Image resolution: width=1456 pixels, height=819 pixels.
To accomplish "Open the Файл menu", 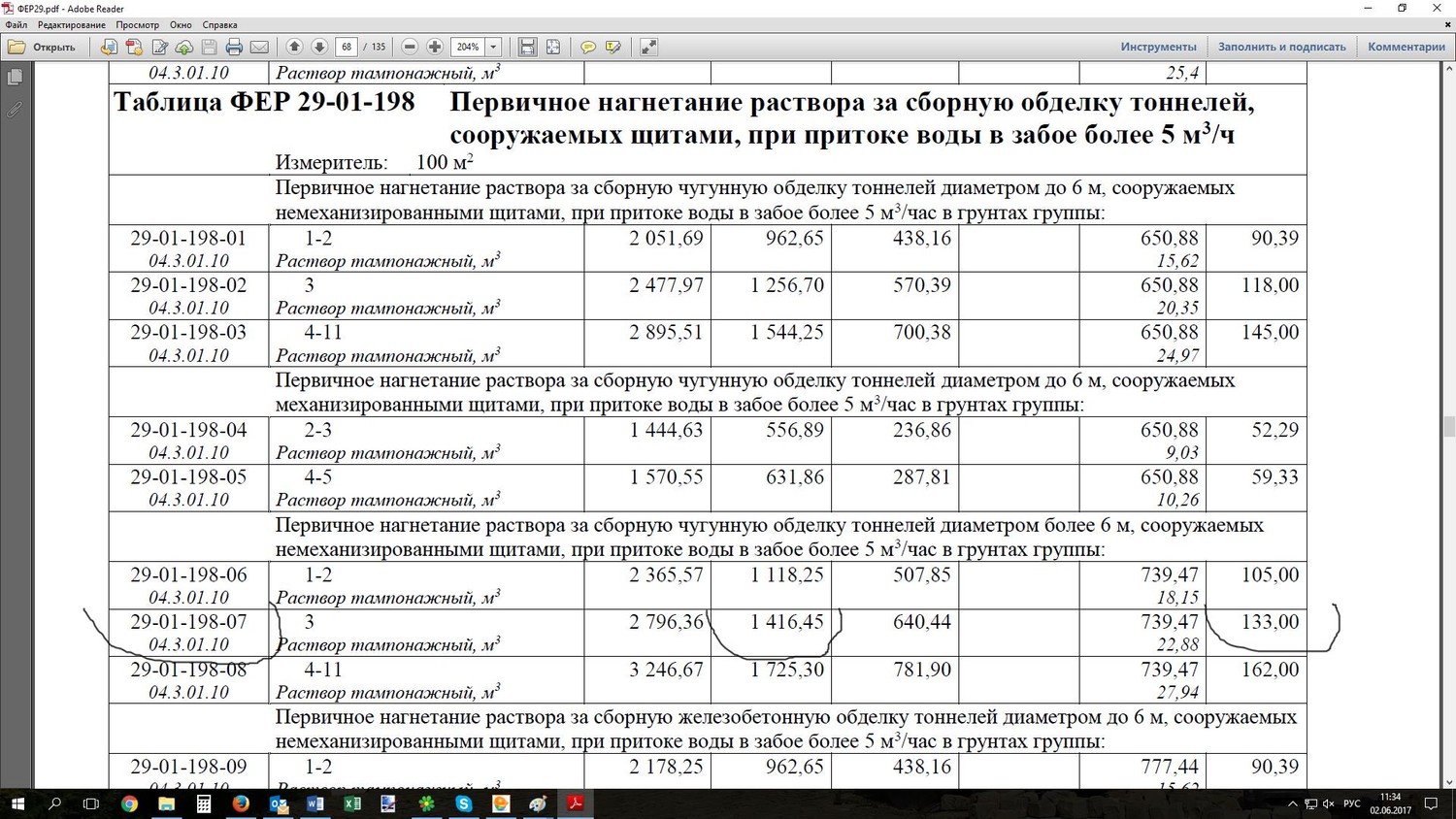I will tap(17, 24).
